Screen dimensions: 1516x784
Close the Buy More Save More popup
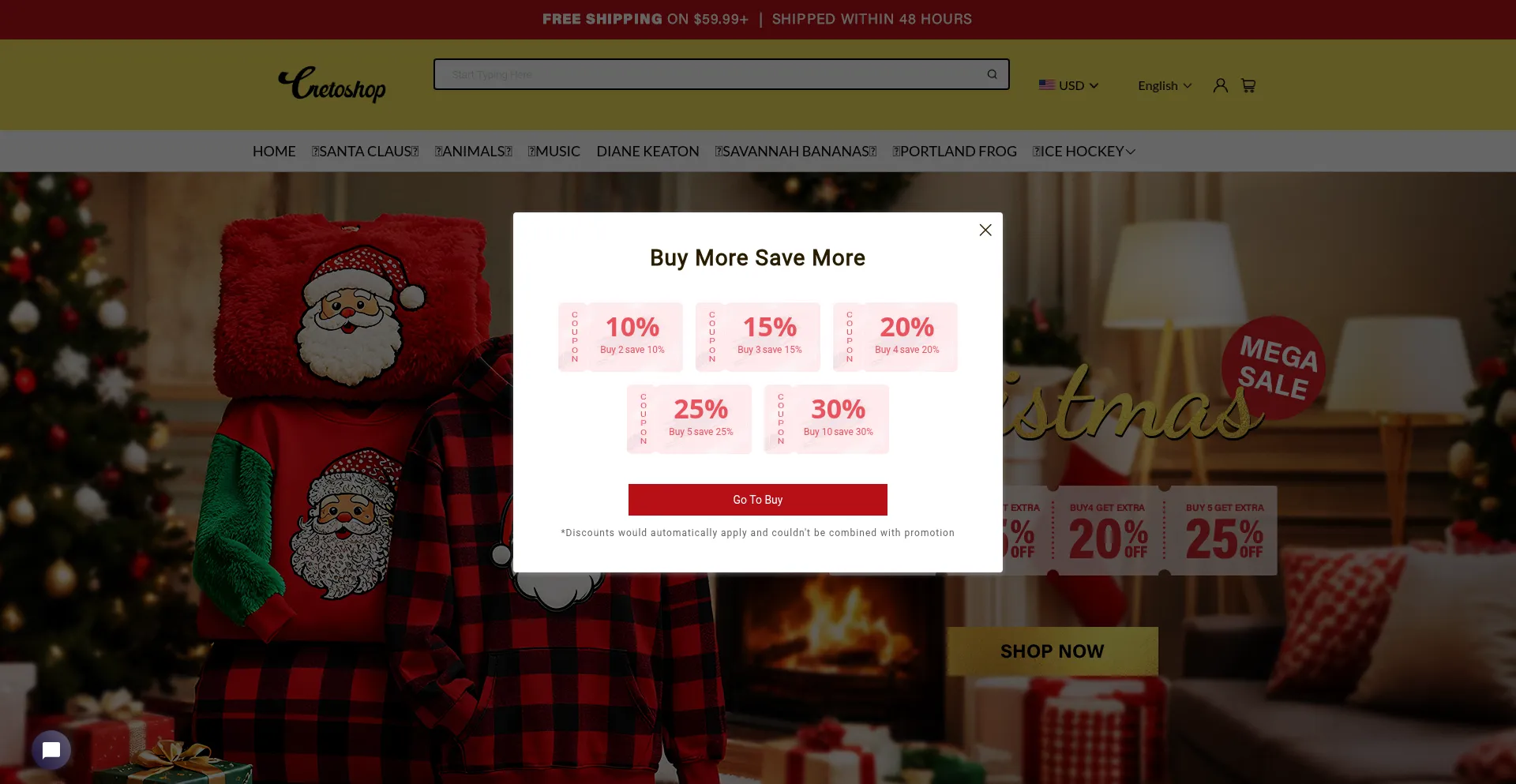tap(985, 230)
